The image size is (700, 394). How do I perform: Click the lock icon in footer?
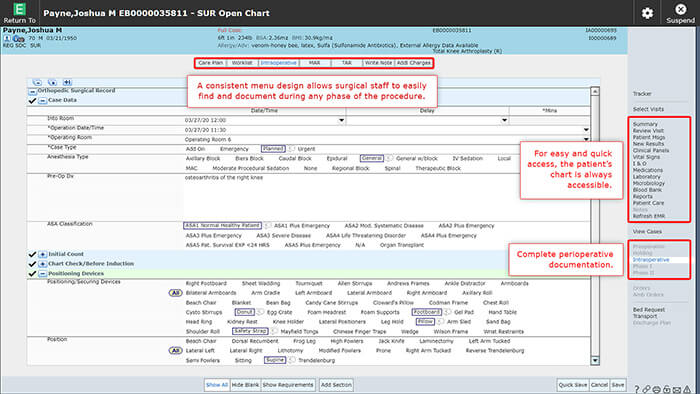pyautogui.click(x=667, y=390)
